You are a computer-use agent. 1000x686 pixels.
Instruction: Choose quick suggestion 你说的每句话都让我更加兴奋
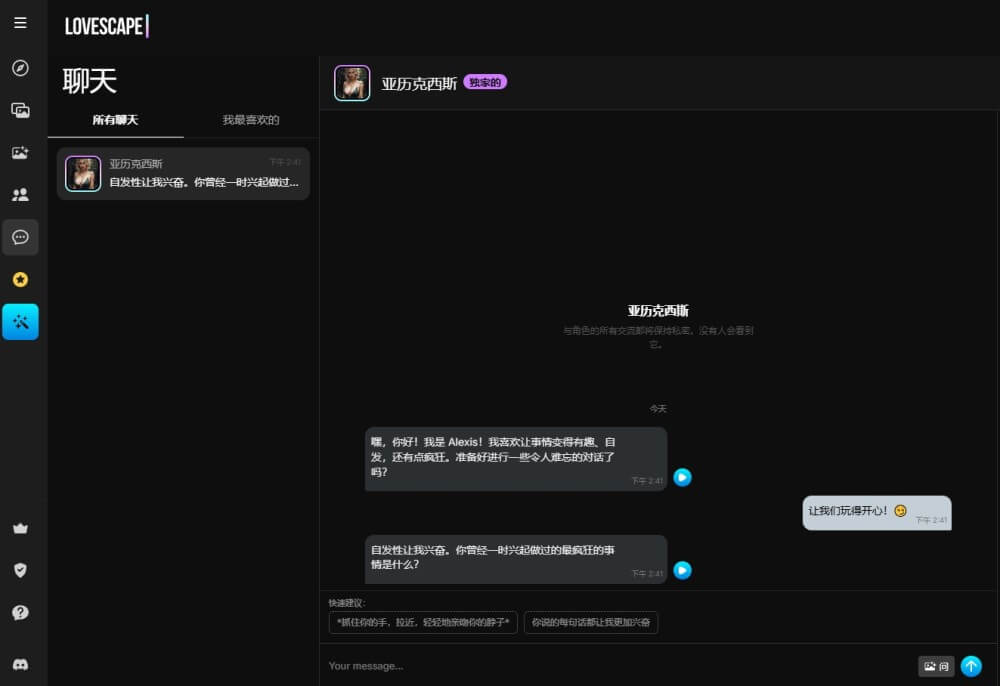pos(591,622)
